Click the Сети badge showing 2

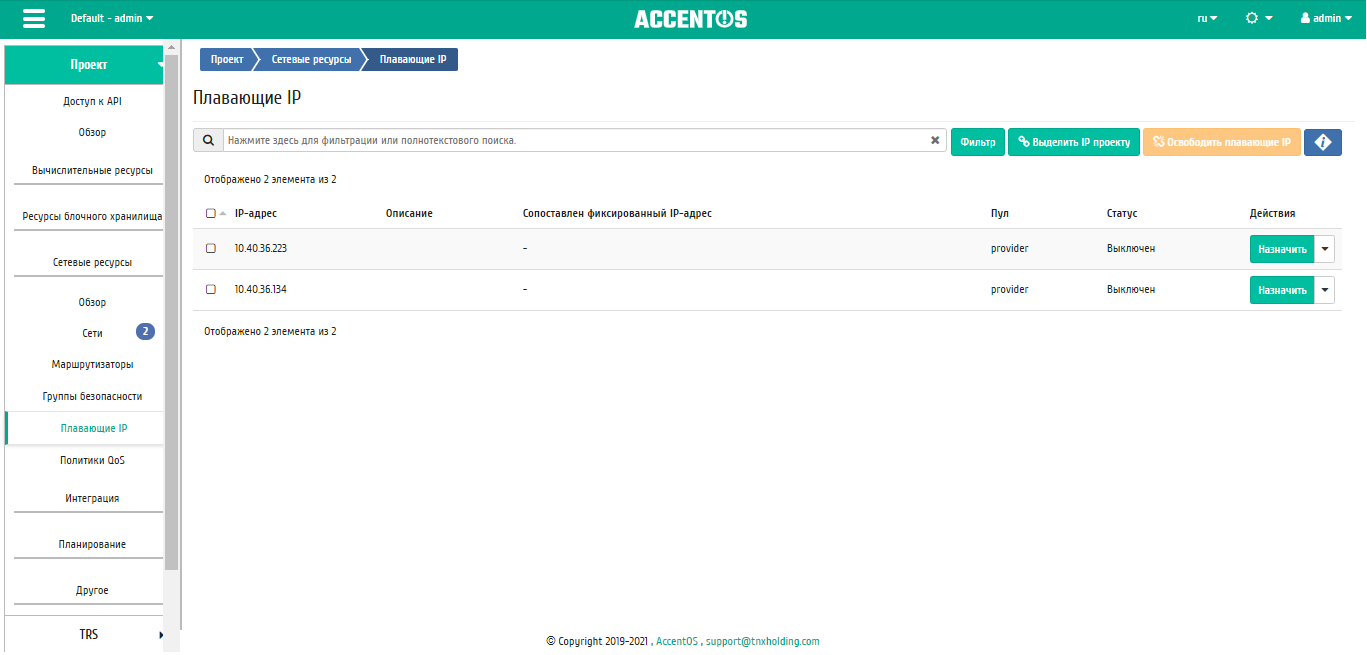pos(145,332)
